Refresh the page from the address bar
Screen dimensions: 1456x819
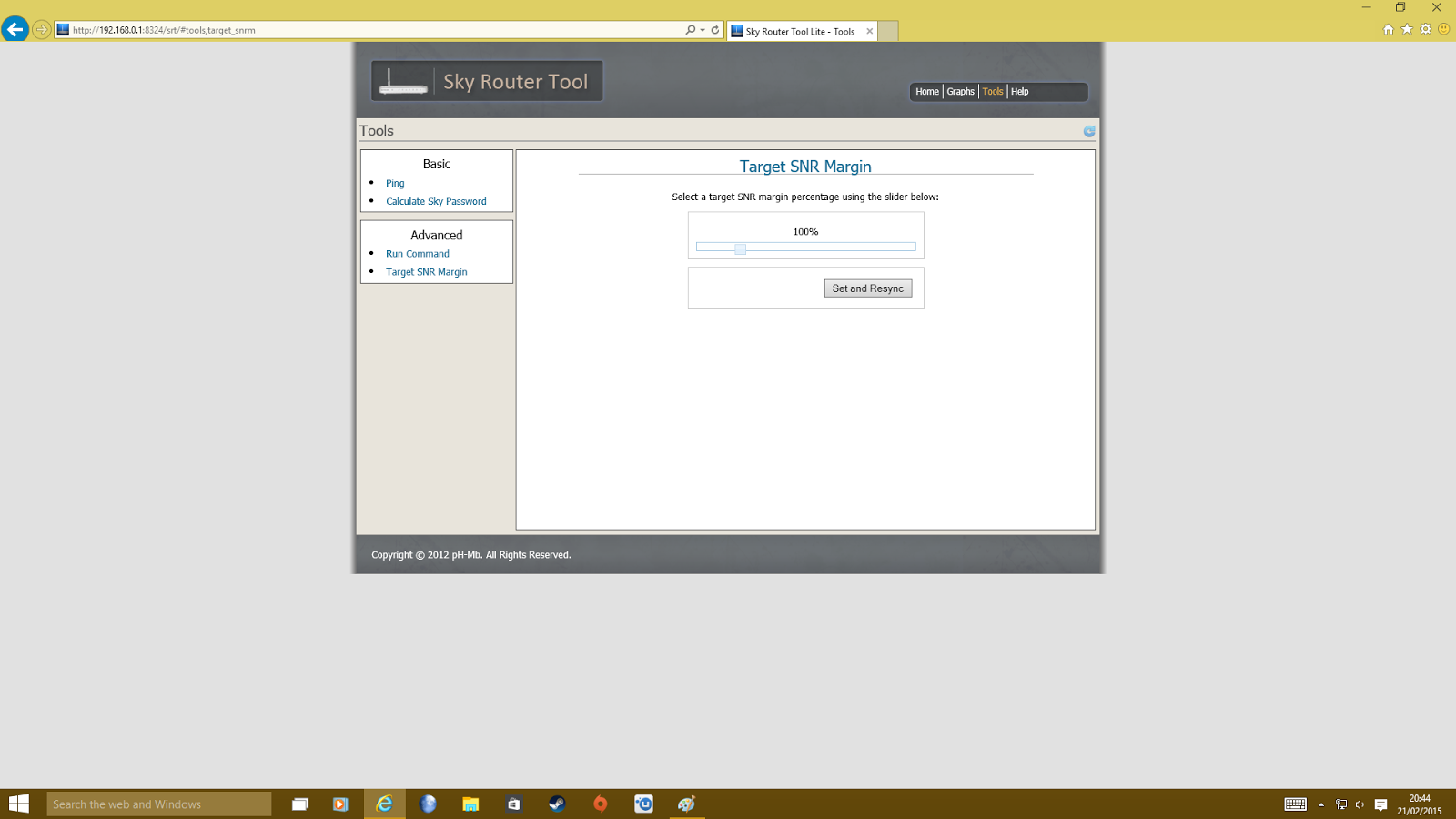tap(715, 30)
